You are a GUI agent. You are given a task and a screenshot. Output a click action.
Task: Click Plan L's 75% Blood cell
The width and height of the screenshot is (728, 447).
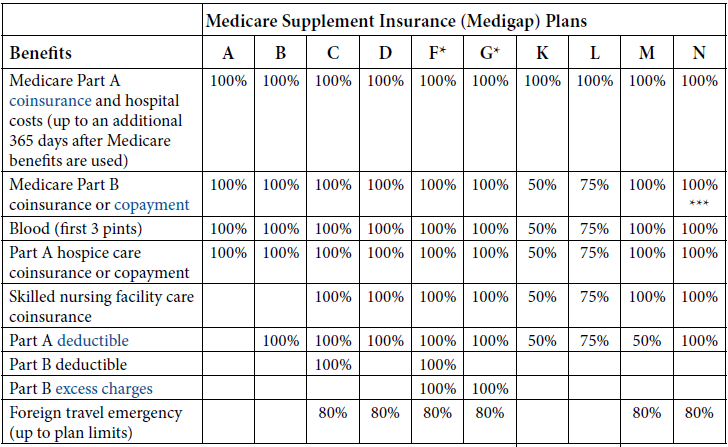click(594, 229)
